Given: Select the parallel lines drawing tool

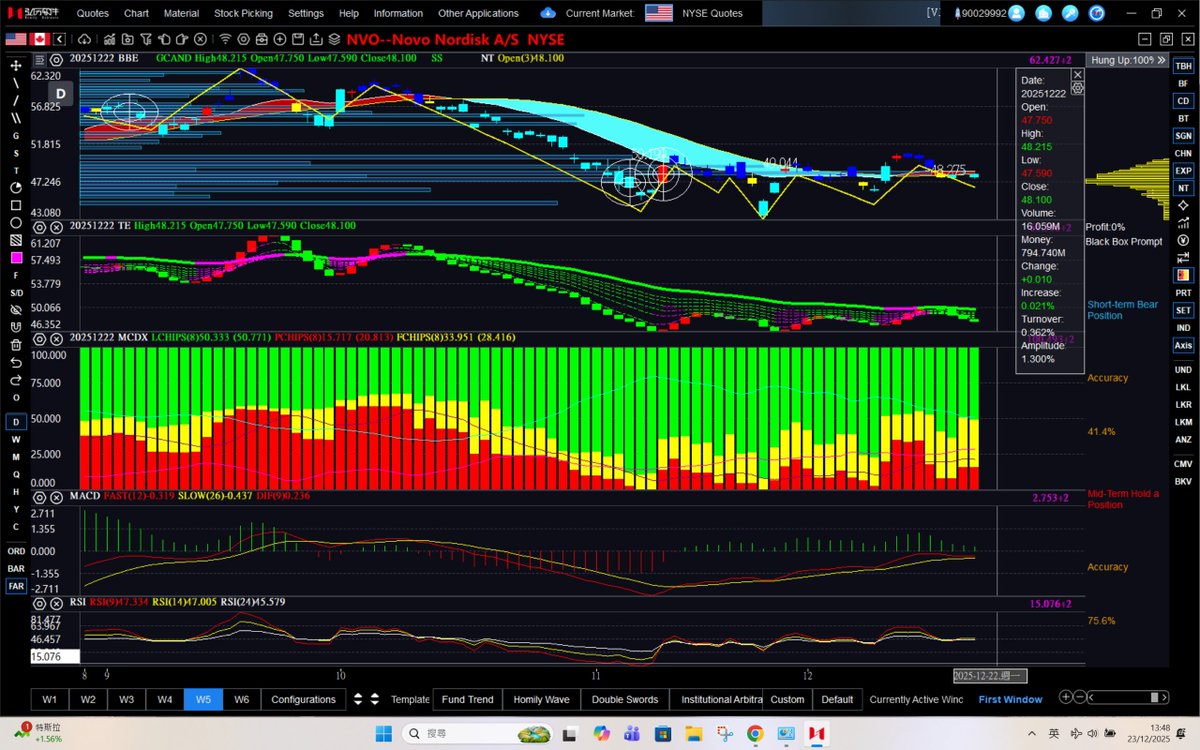Looking at the screenshot, I should [x=16, y=118].
